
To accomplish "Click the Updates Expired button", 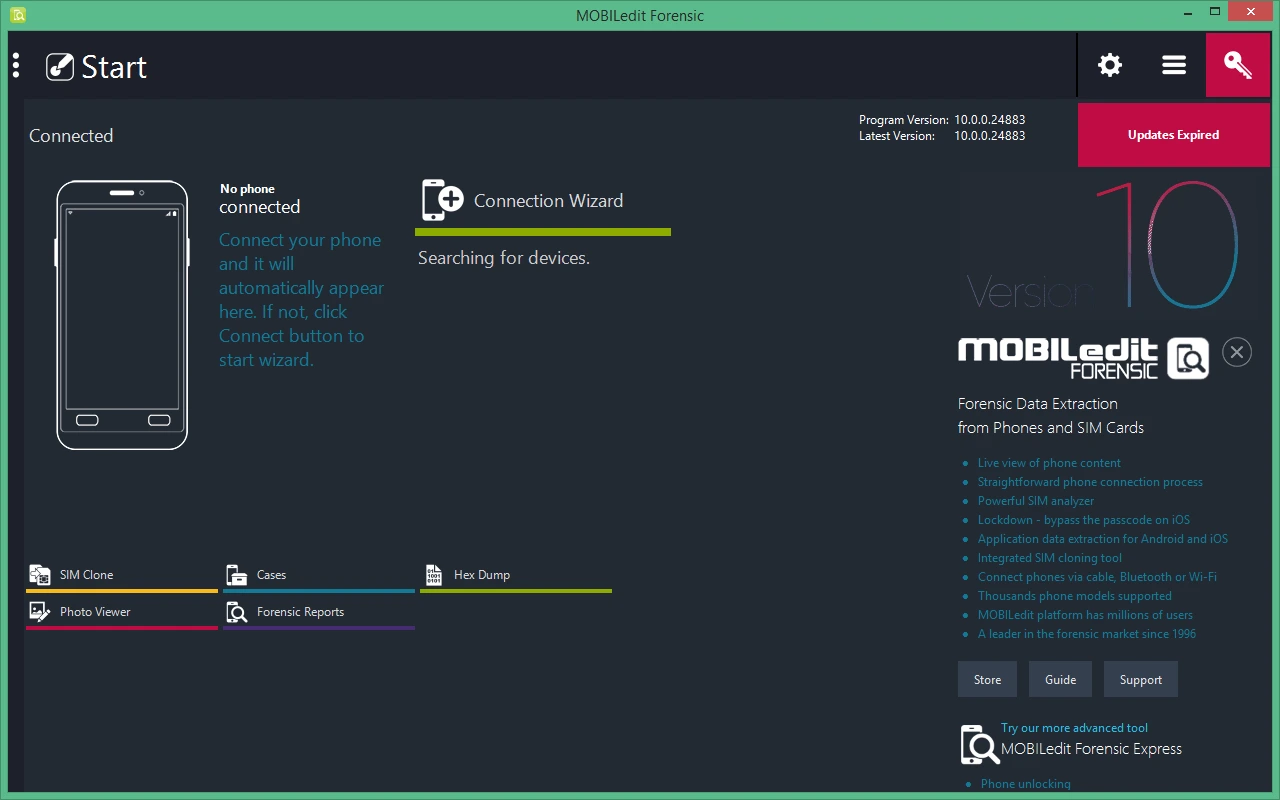I will point(1174,135).
